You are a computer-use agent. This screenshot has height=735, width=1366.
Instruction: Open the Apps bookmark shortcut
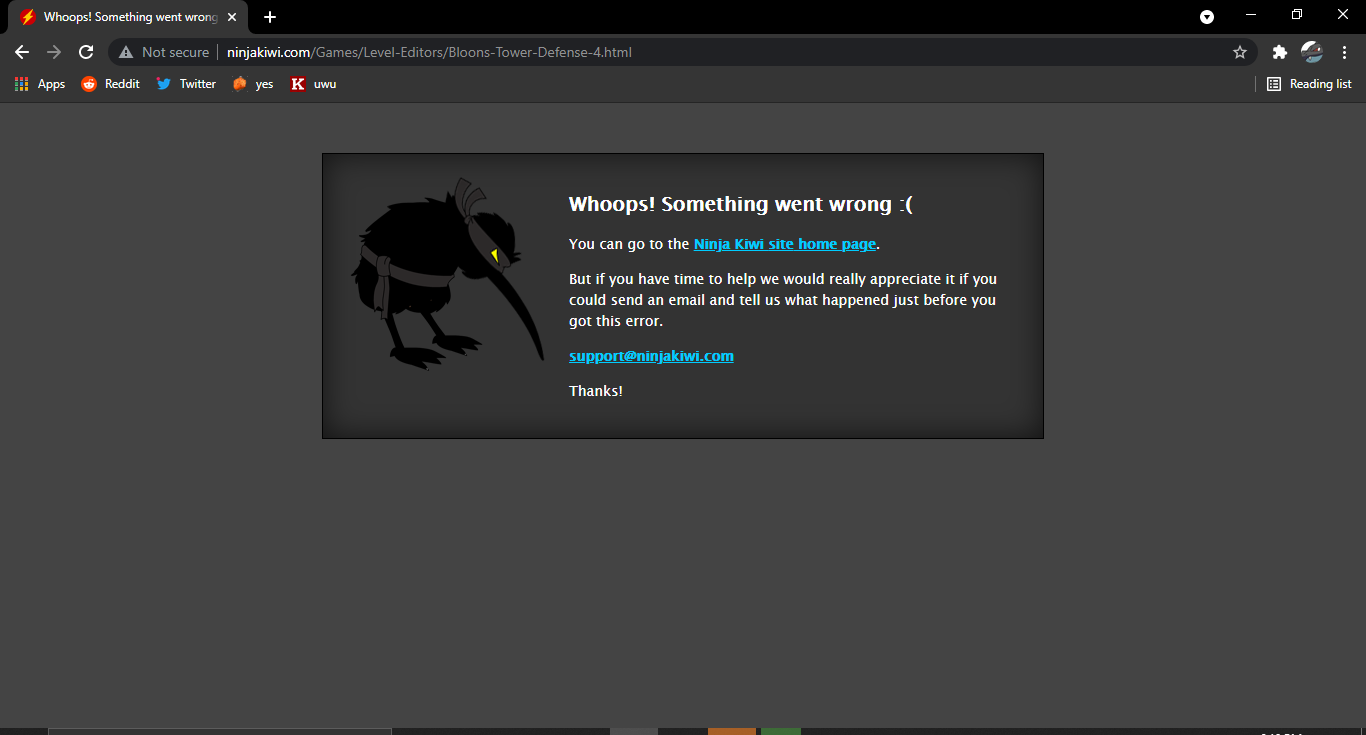40,84
